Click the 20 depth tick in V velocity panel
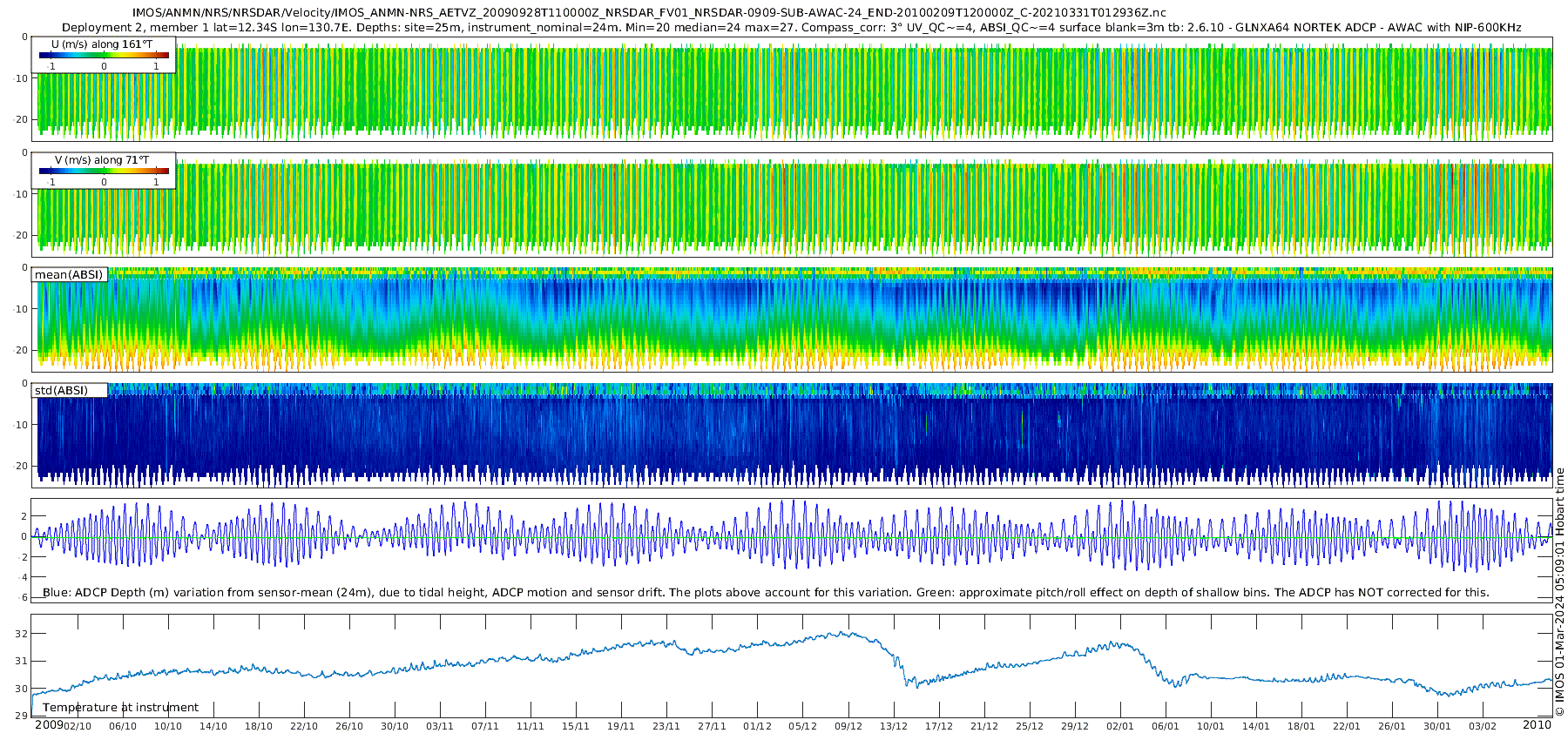The image size is (1568, 740). (x=22, y=235)
